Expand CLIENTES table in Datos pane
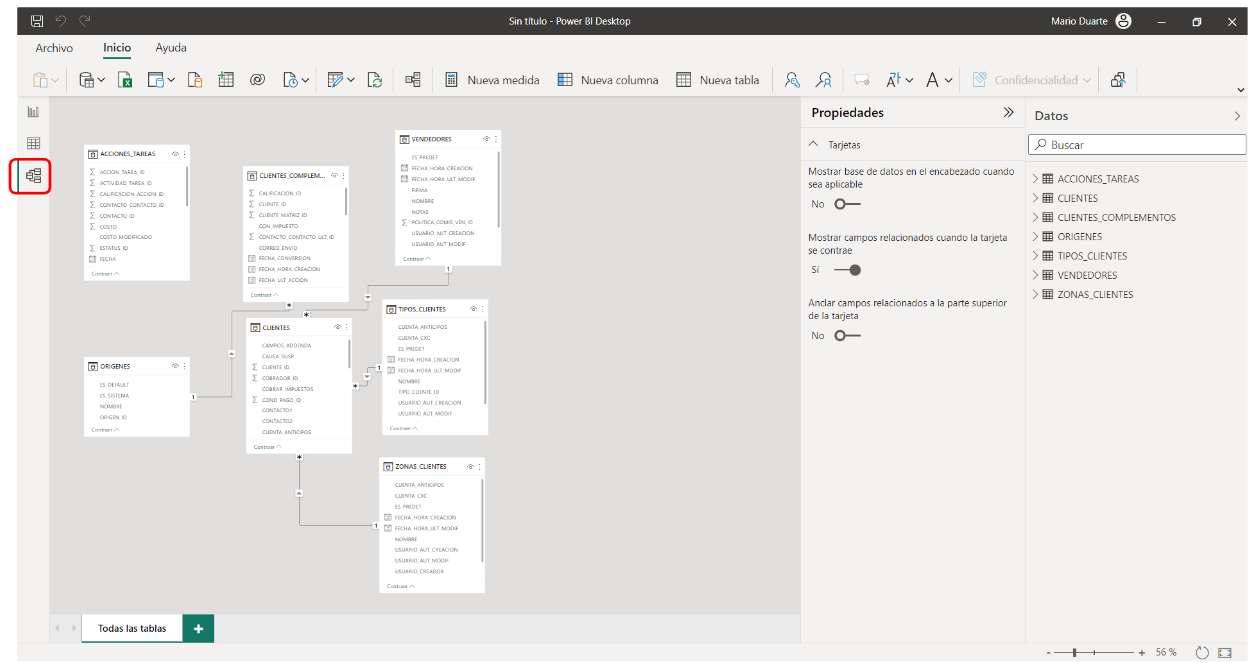1251x663 pixels. click(1036, 198)
